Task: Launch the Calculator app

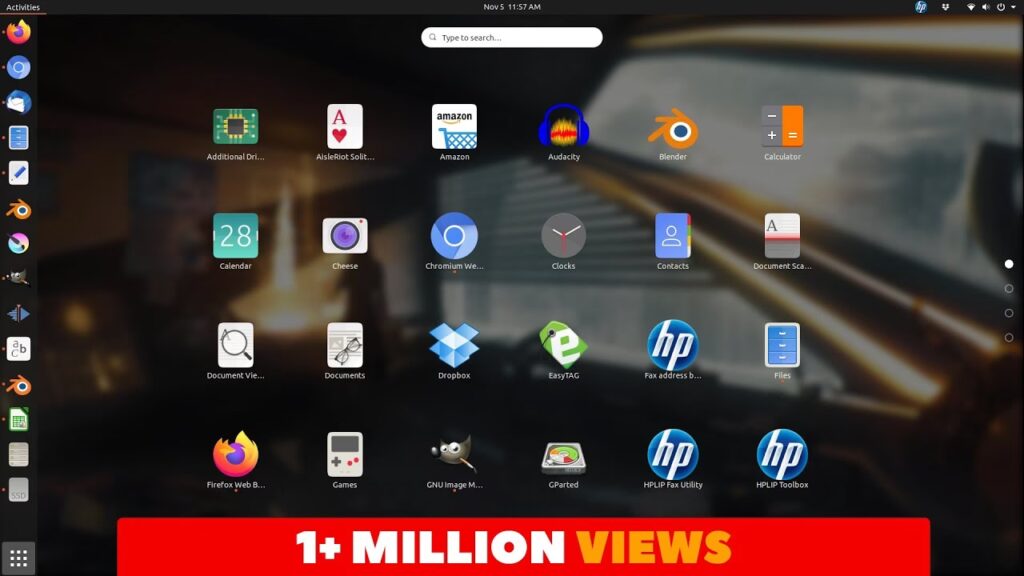Action: pyautogui.click(x=782, y=127)
